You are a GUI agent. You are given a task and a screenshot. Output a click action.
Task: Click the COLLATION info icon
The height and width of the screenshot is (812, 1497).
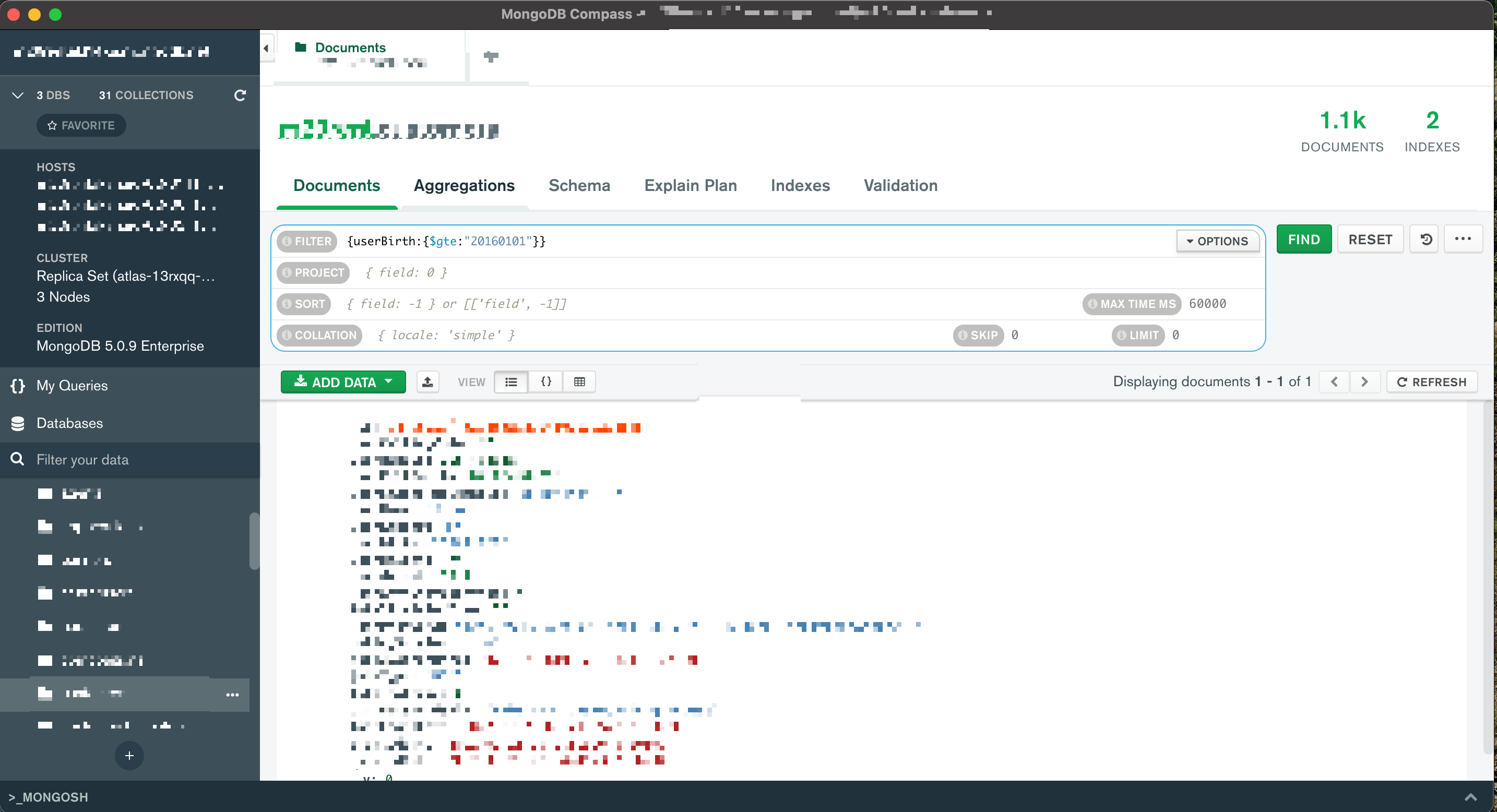(287, 335)
